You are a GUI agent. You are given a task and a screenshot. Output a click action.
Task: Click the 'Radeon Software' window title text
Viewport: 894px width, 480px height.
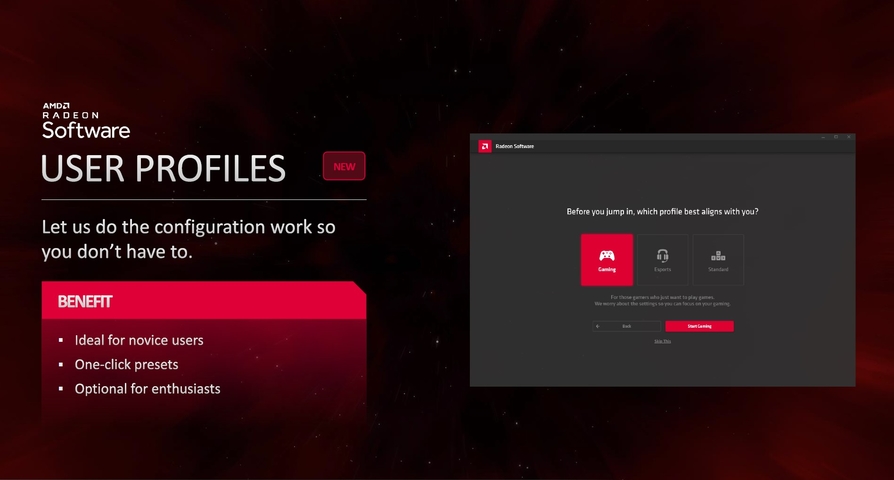point(515,147)
